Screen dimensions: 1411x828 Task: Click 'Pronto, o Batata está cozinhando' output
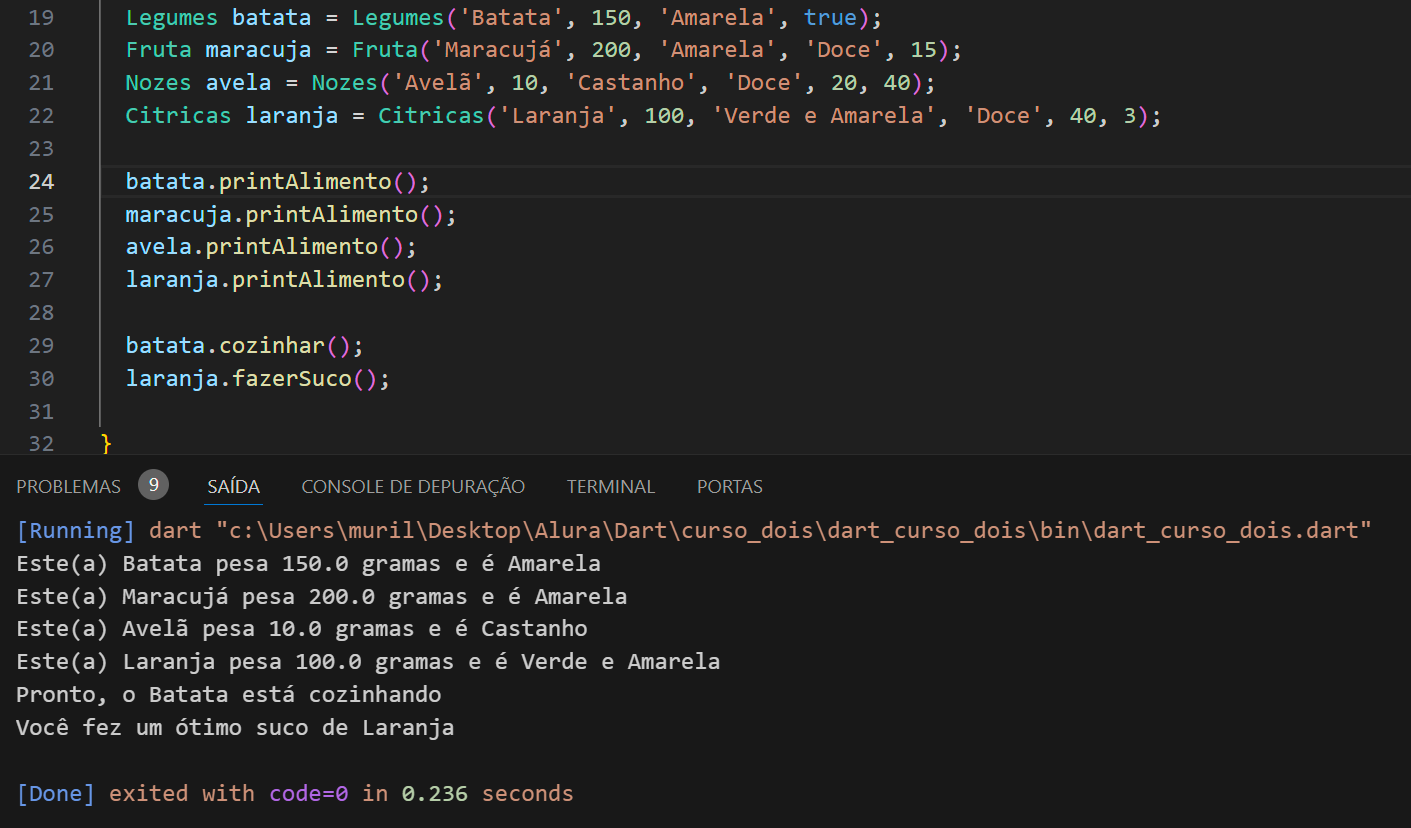click(229, 694)
